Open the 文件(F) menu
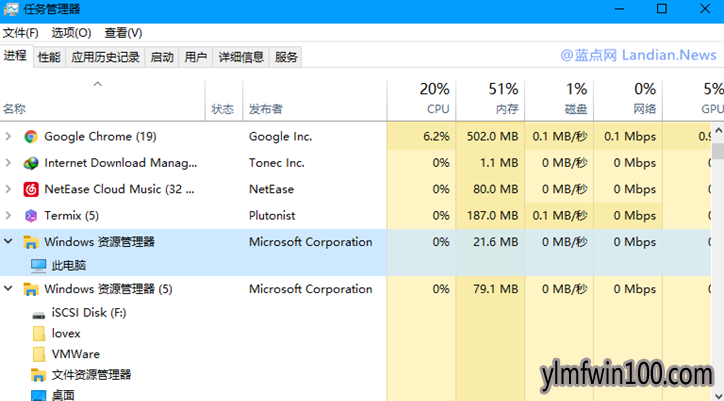Image resolution: width=724 pixels, height=401 pixels. 21,33
